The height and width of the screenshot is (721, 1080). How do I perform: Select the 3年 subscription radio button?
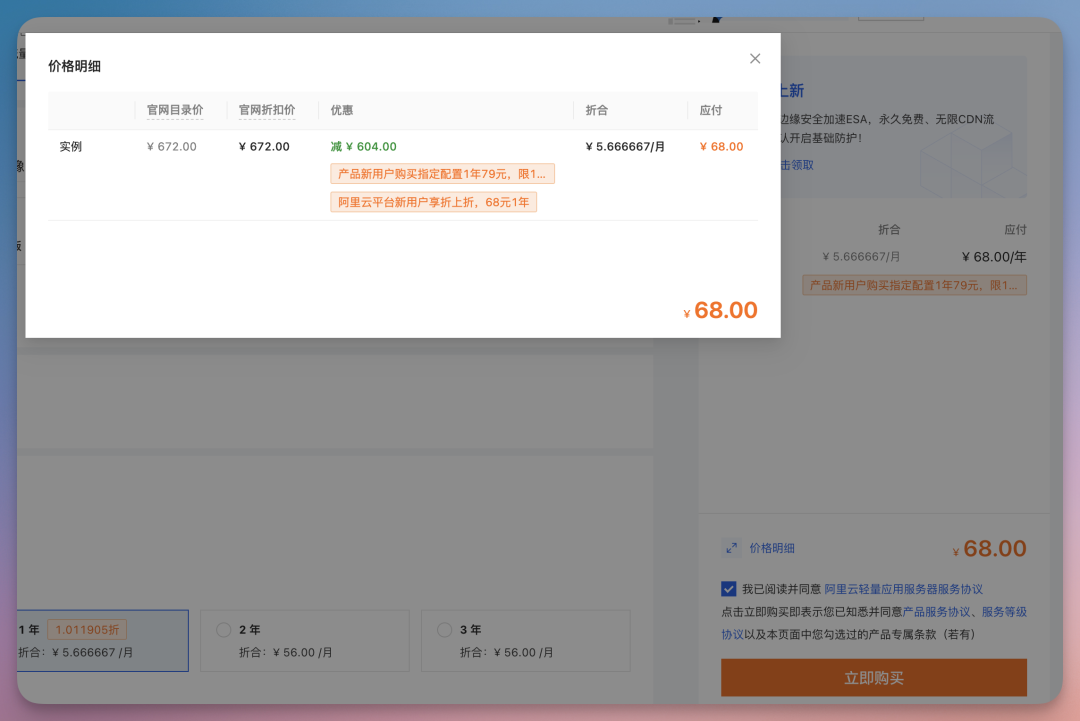tap(444, 630)
